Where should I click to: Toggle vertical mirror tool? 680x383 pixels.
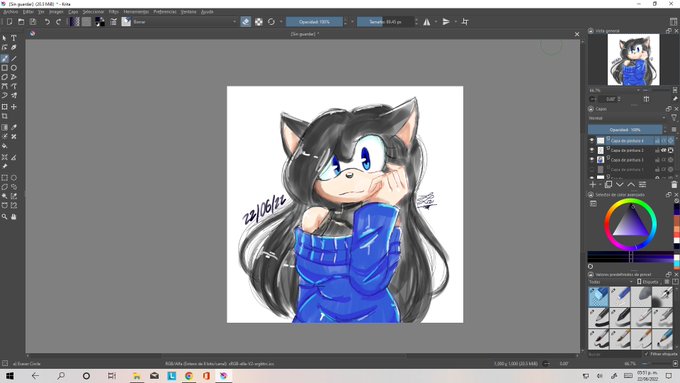pos(446,22)
